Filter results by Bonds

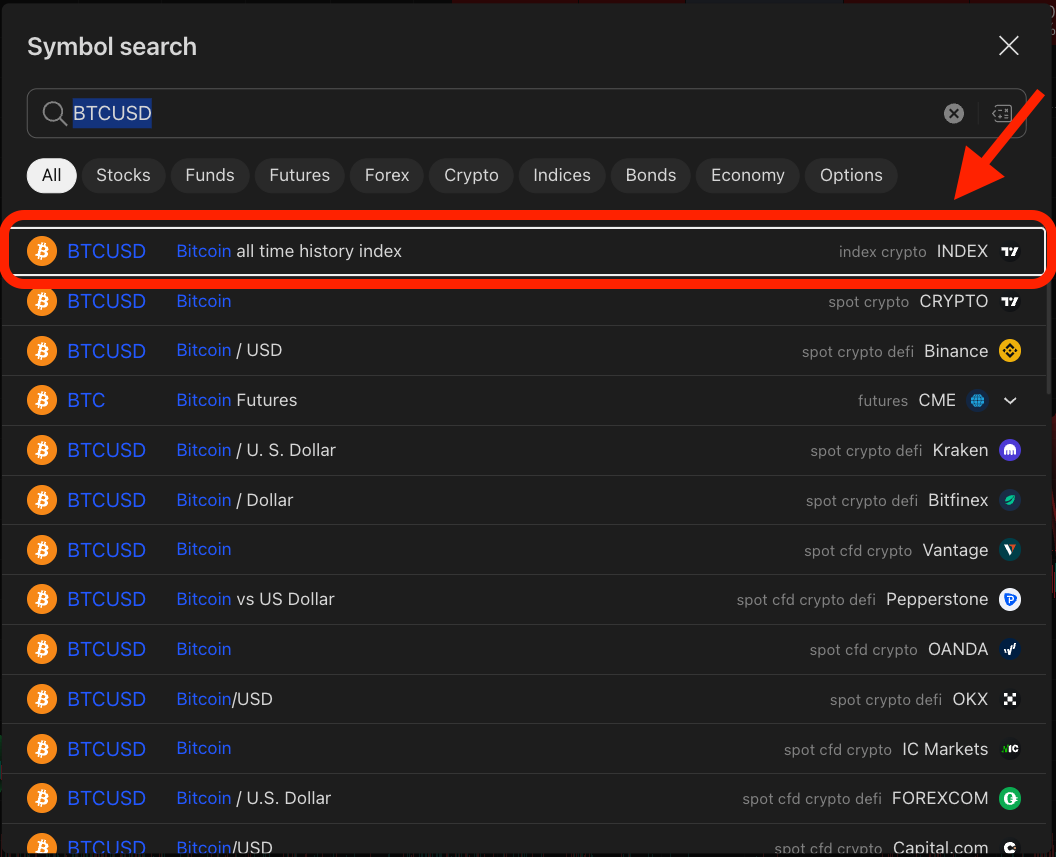(651, 175)
